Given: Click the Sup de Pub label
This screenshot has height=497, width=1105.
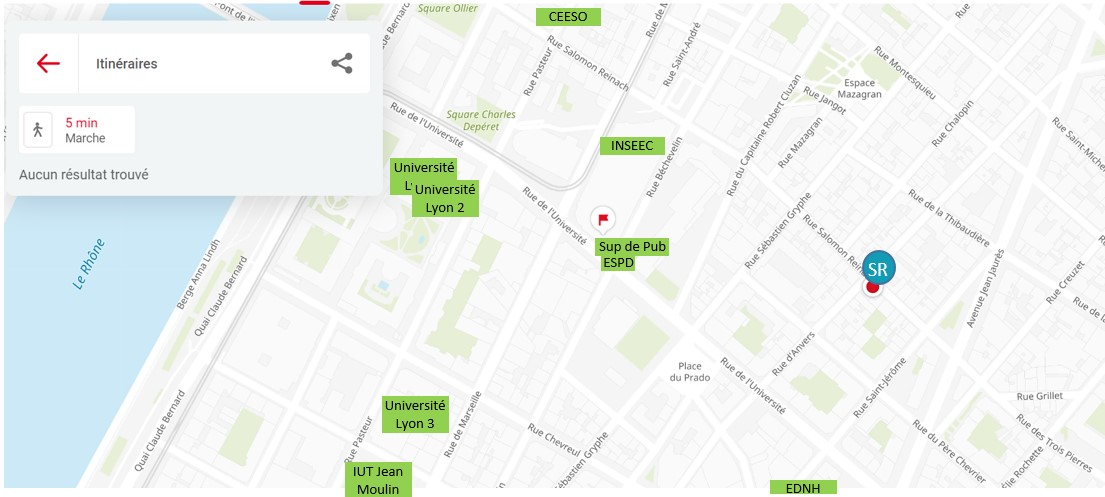Looking at the screenshot, I should coord(631,247).
